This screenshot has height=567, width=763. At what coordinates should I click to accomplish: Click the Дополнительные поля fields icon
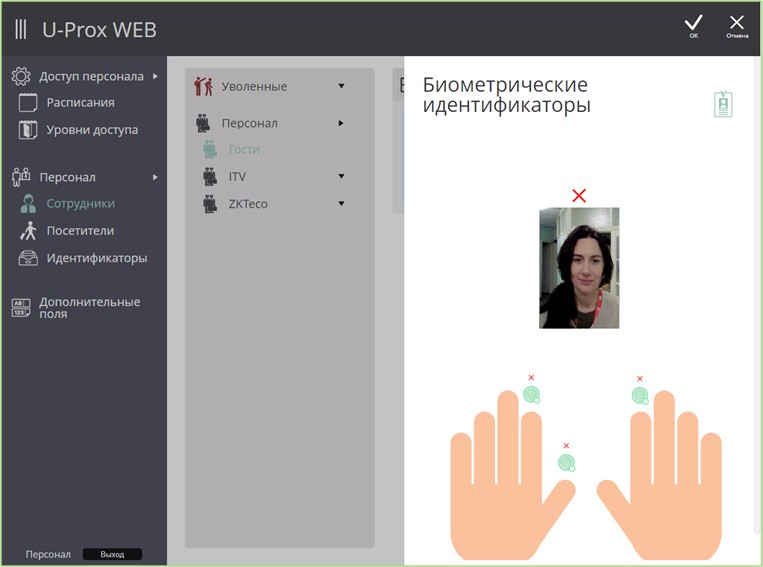tap(21, 308)
